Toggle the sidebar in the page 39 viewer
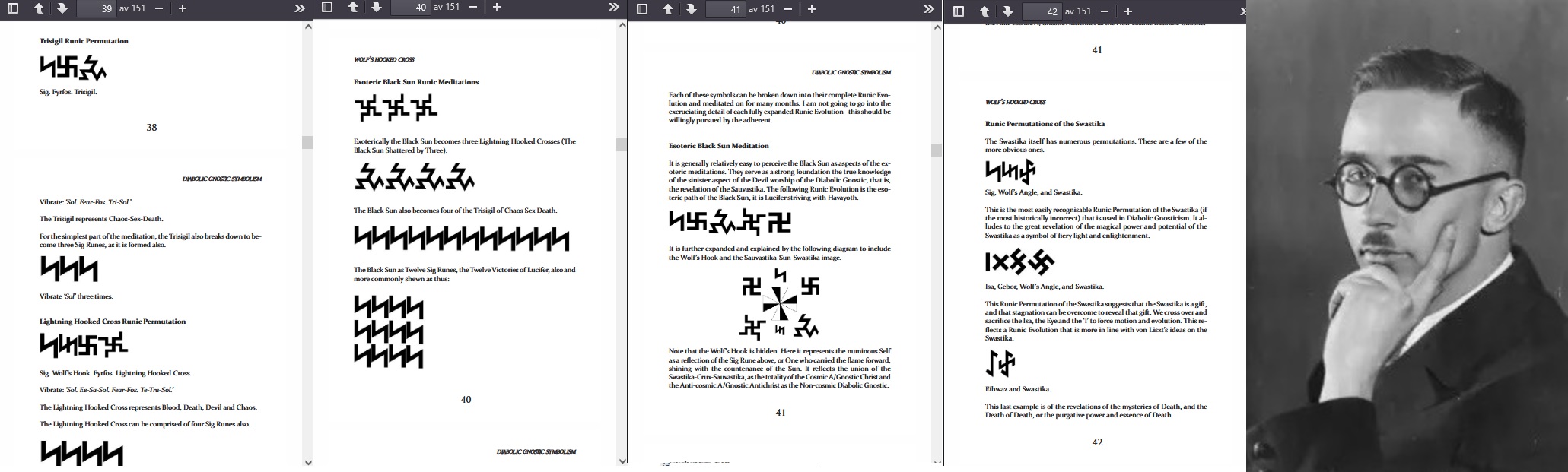 click(x=12, y=8)
